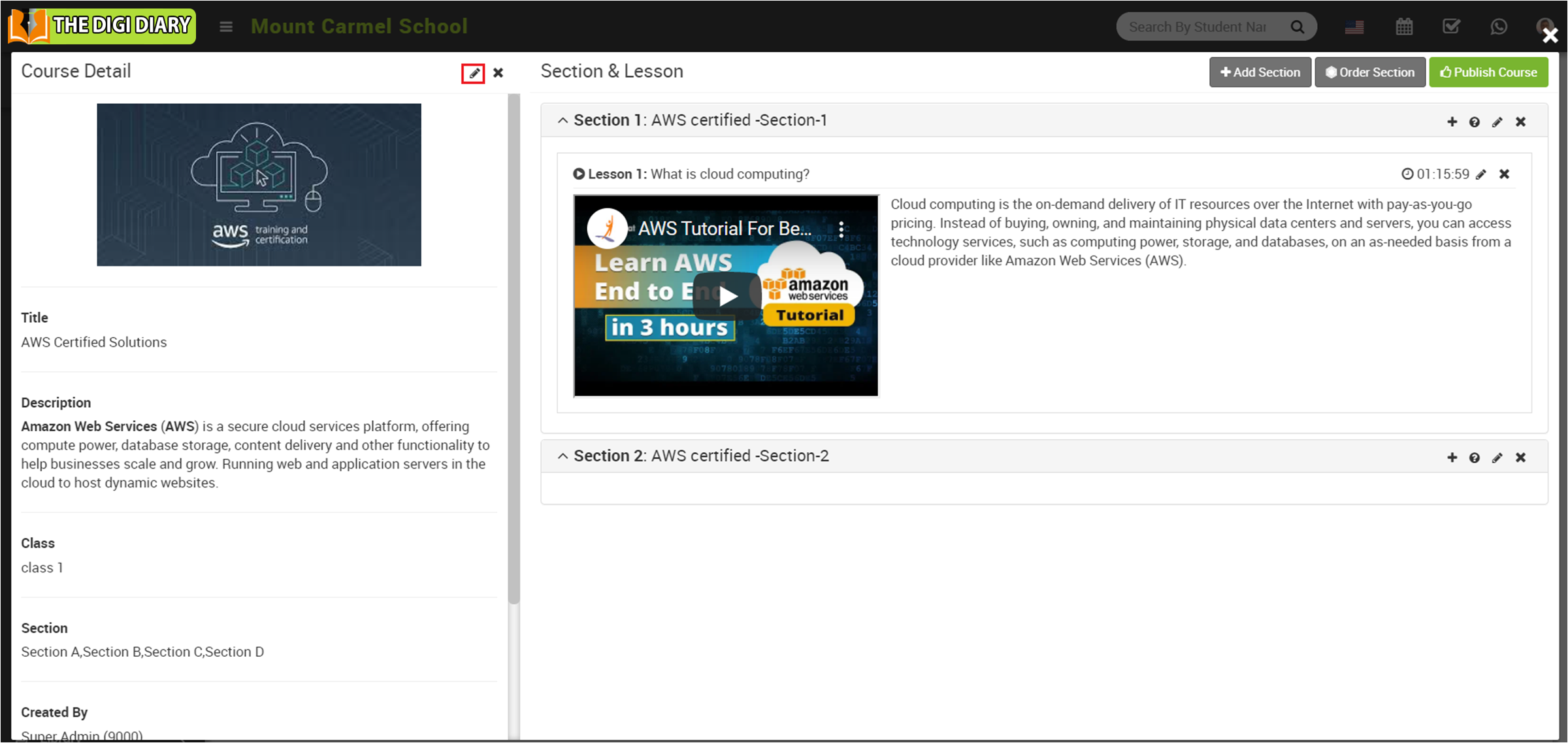
Task: Click the Course Detail edit pencil icon
Action: [x=473, y=73]
